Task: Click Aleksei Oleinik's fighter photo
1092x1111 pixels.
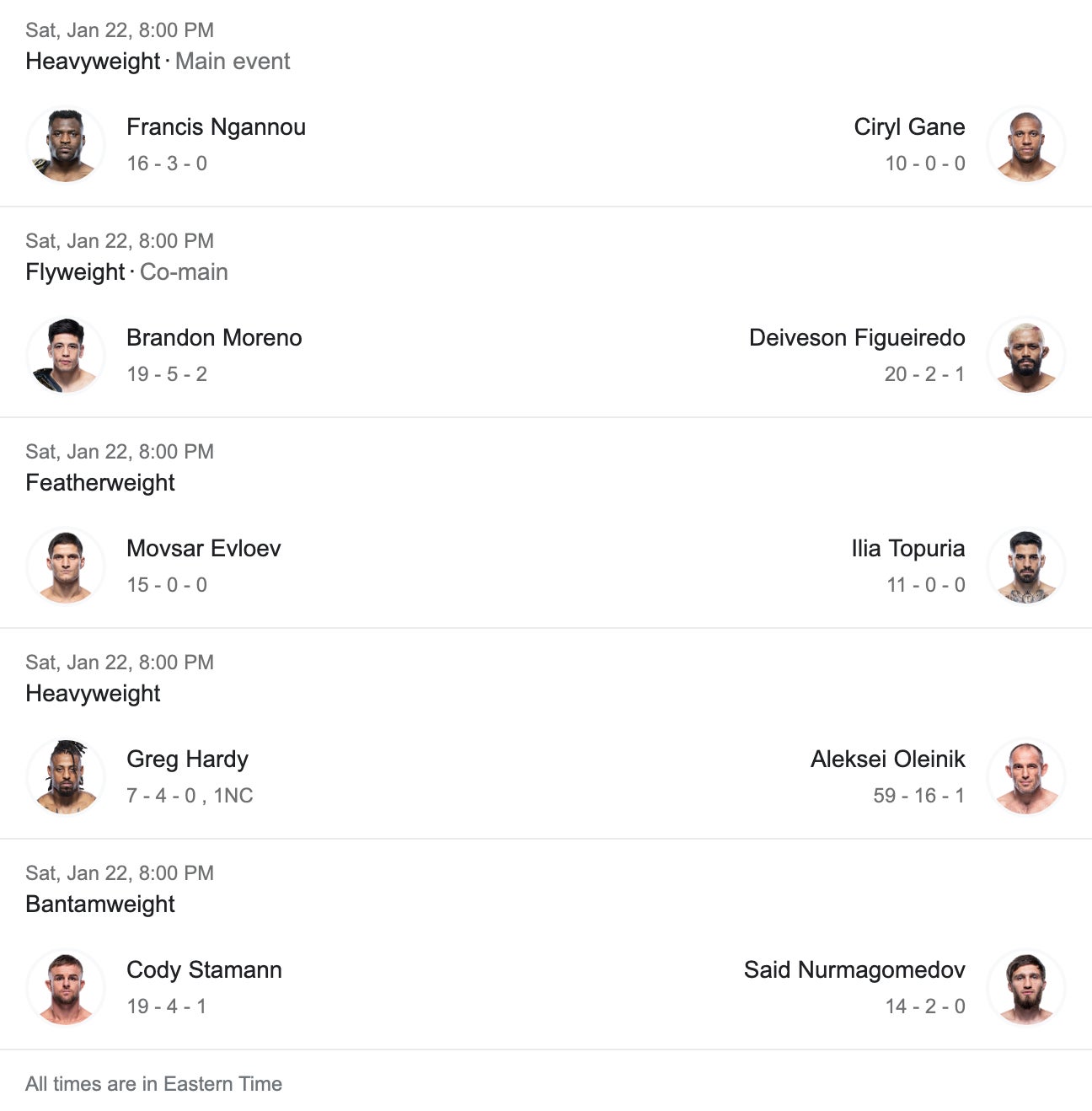Action: pyautogui.click(x=1025, y=777)
